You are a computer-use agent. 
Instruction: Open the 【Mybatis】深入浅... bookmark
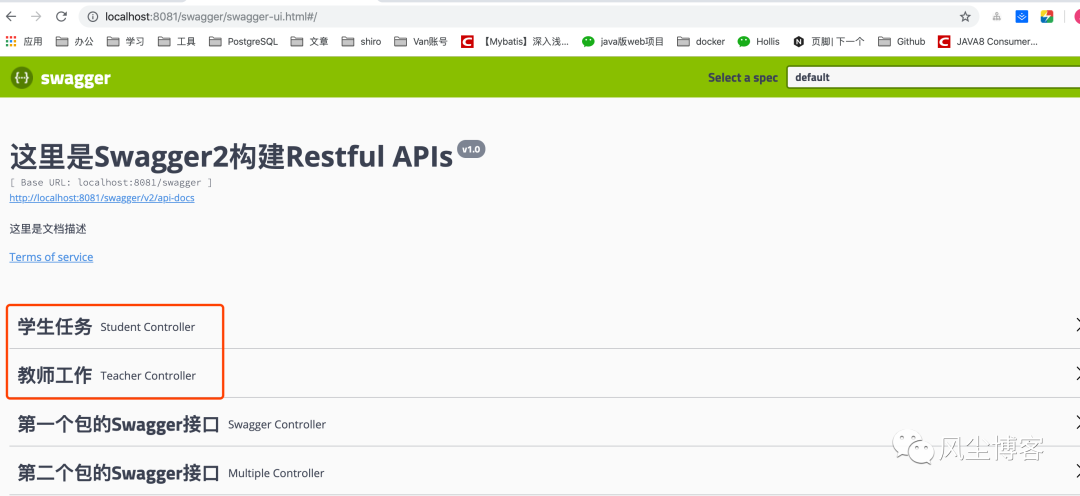[515, 41]
